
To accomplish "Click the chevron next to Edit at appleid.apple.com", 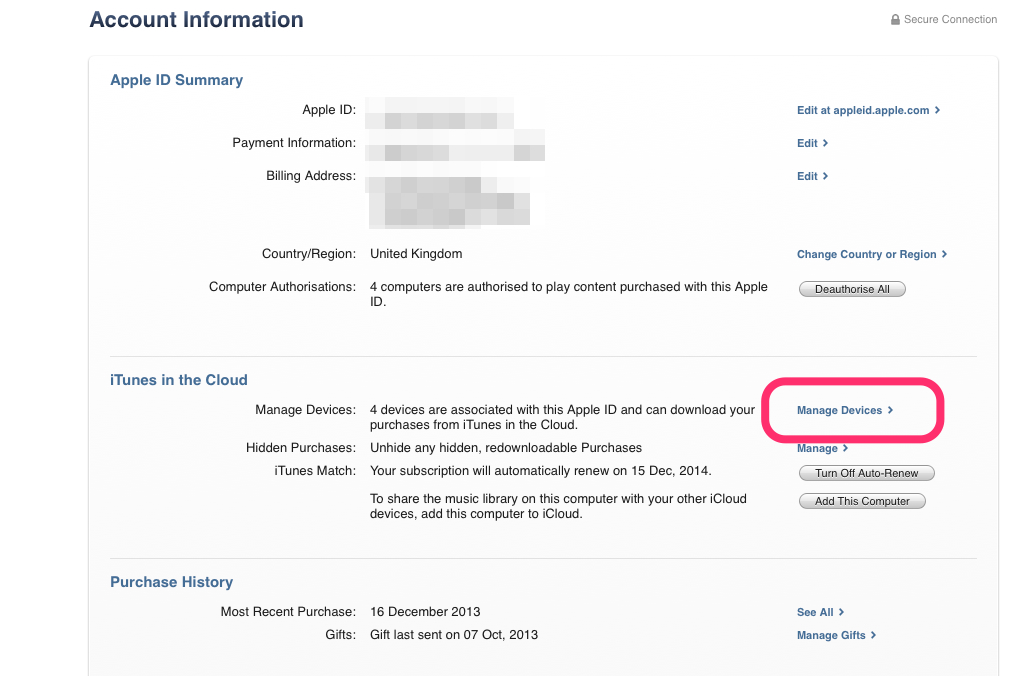I will click(936, 110).
